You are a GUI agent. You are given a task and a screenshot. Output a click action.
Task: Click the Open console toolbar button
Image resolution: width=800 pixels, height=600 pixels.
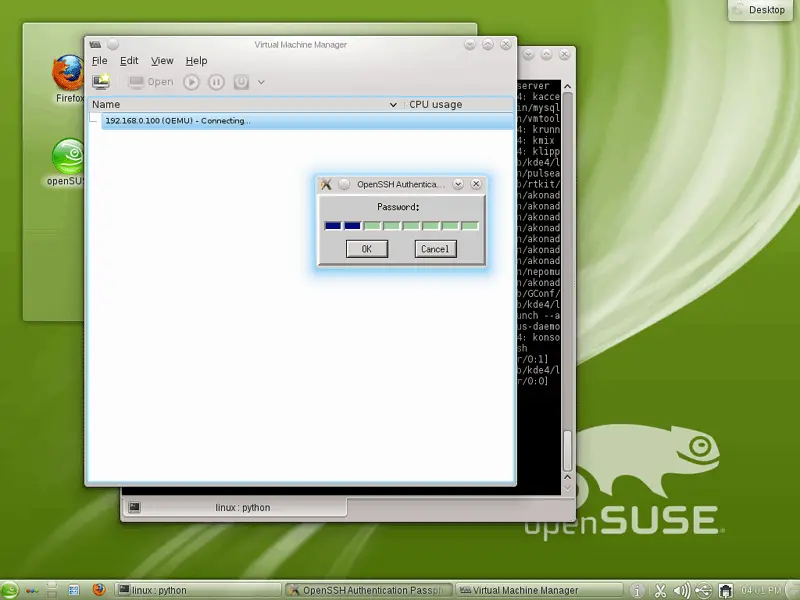point(151,82)
